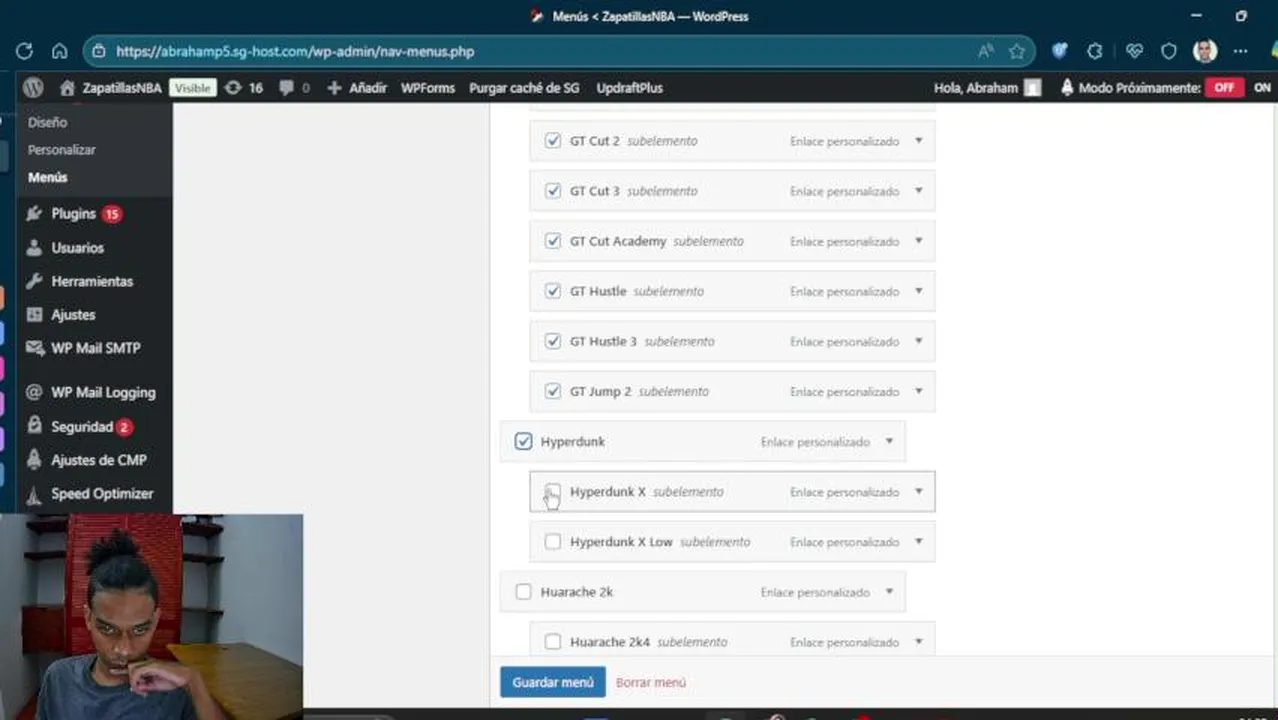The image size is (1278, 720).
Task: Visit site ZapatillasNBA home icon
Action: pos(67,88)
